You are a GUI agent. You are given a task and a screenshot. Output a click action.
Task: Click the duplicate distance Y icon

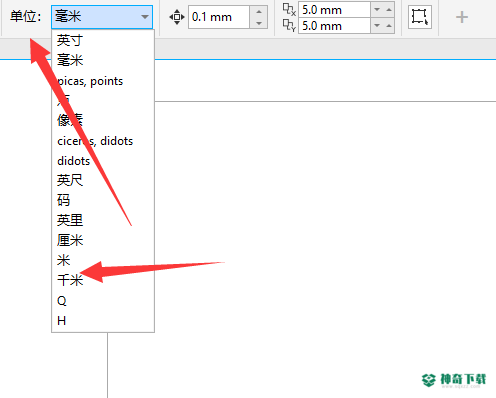pyautogui.click(x=289, y=25)
